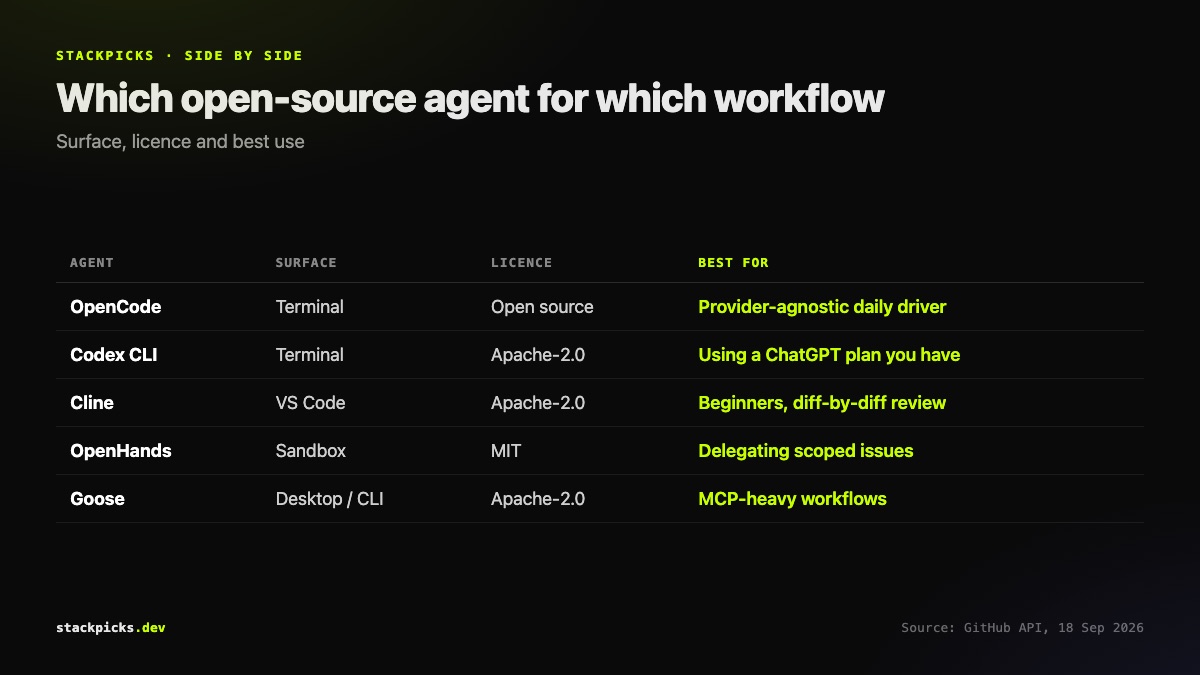Viewport: 1200px width, 675px height.
Task: Click the Codex CLI agent name
Action: pyautogui.click(x=113, y=355)
